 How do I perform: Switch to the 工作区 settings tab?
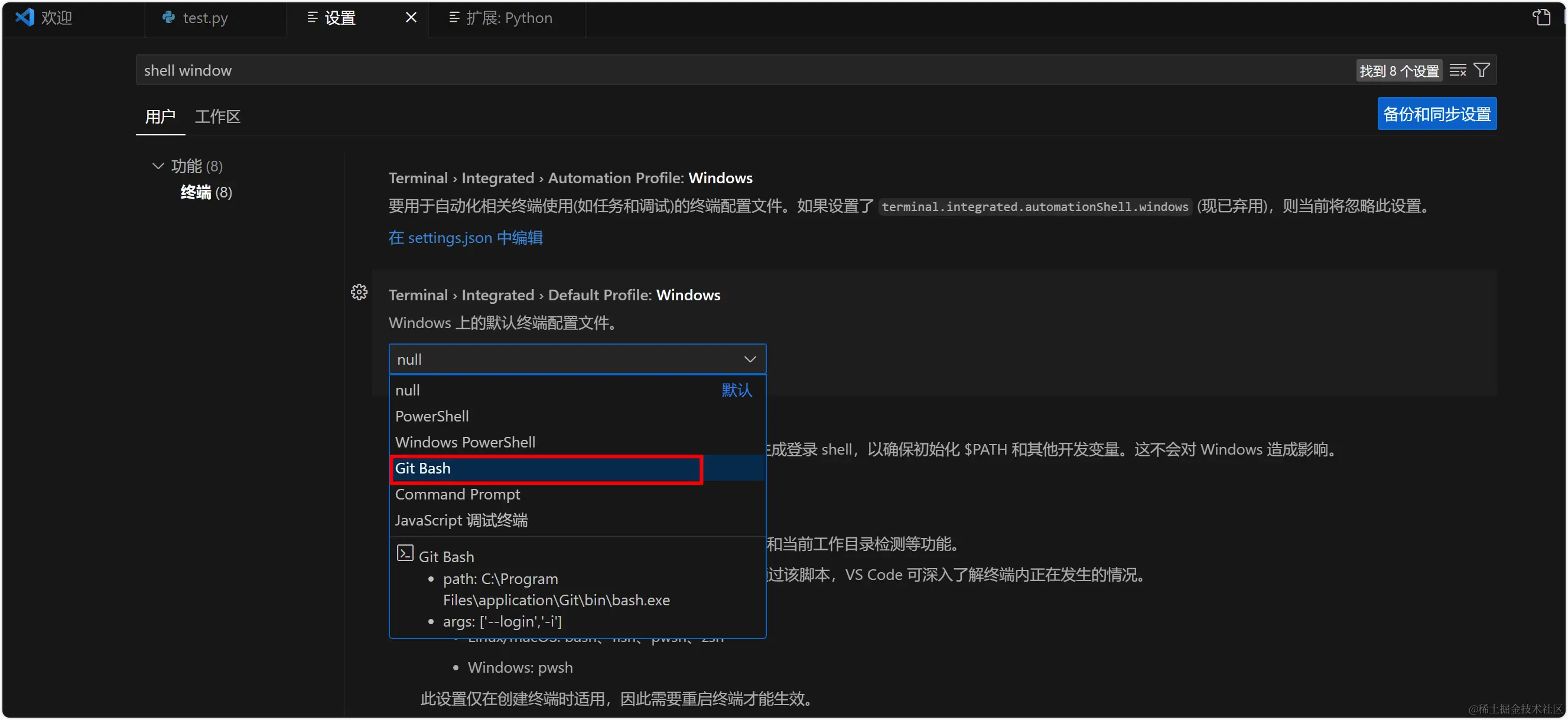[217, 116]
